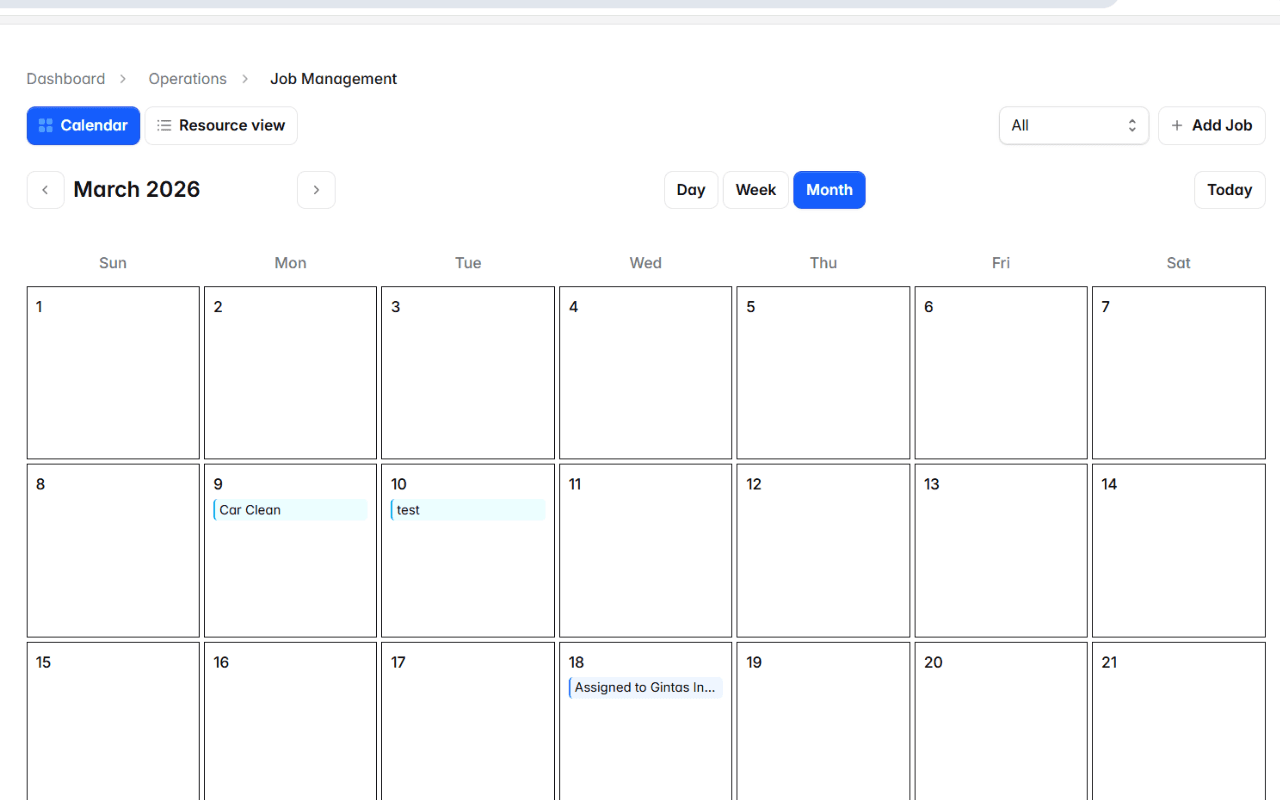The height and width of the screenshot is (800, 1280).
Task: Navigate to Dashboard via breadcrumb
Action: (65, 78)
